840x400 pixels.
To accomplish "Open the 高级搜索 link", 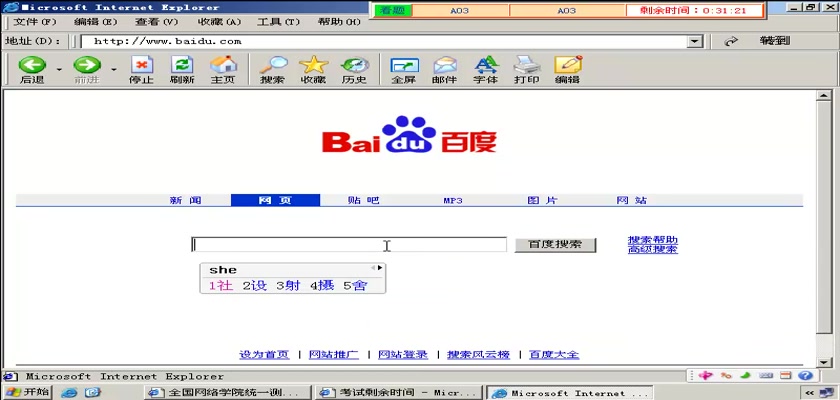I will [652, 249].
